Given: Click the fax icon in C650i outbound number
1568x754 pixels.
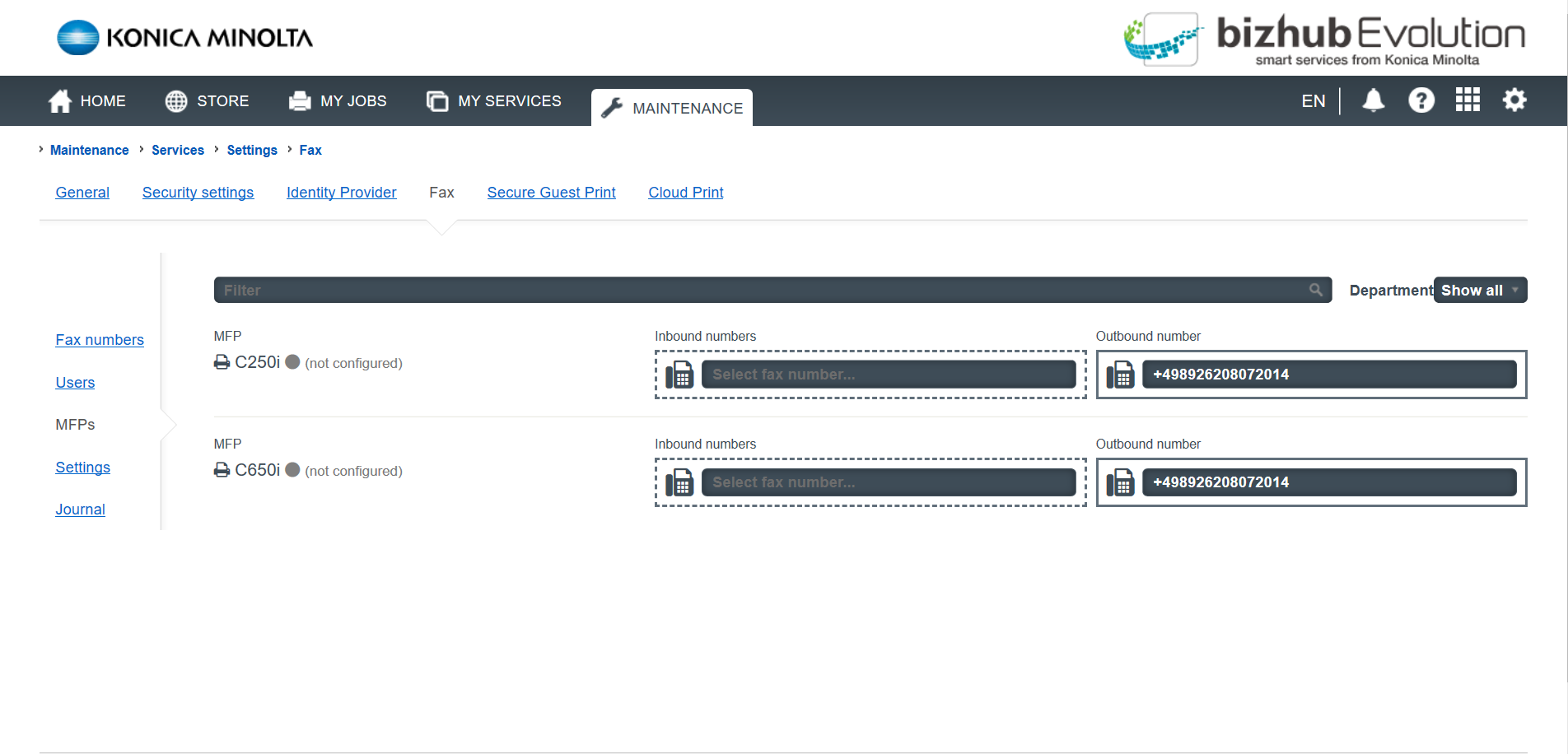Looking at the screenshot, I should [x=1120, y=482].
